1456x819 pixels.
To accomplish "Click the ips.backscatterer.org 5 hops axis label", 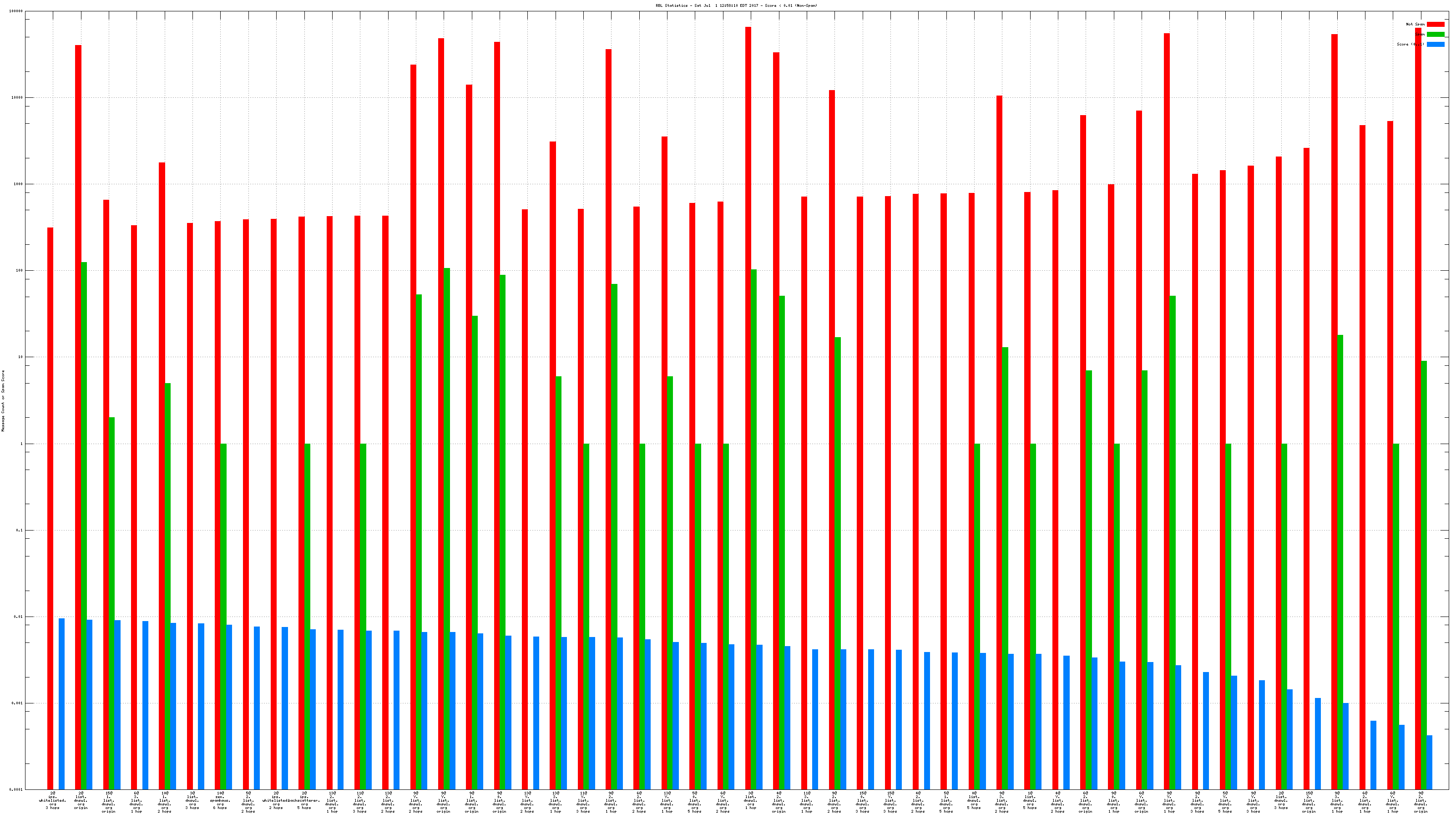I will tap(305, 800).
